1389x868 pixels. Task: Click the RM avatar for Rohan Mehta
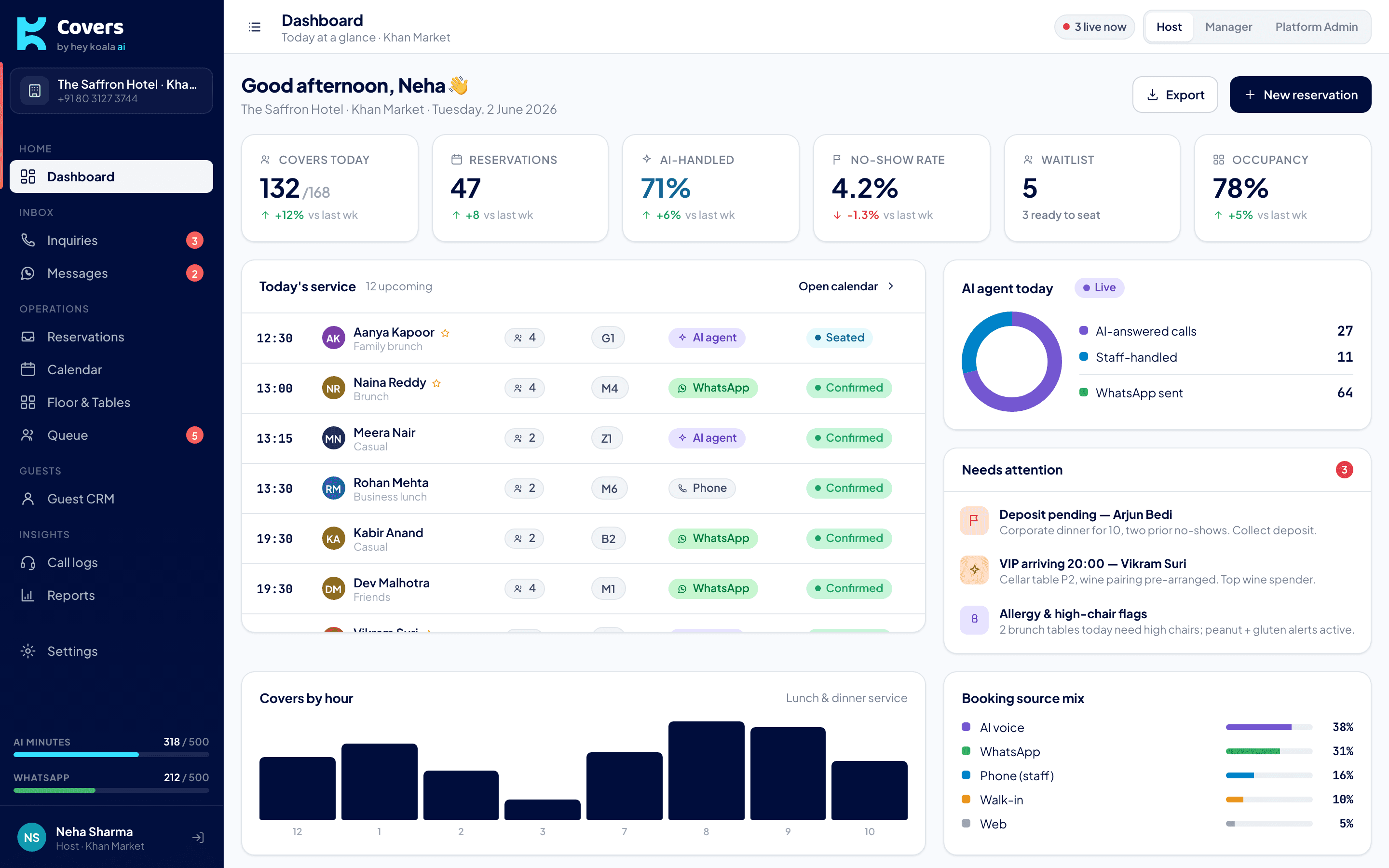tap(333, 488)
